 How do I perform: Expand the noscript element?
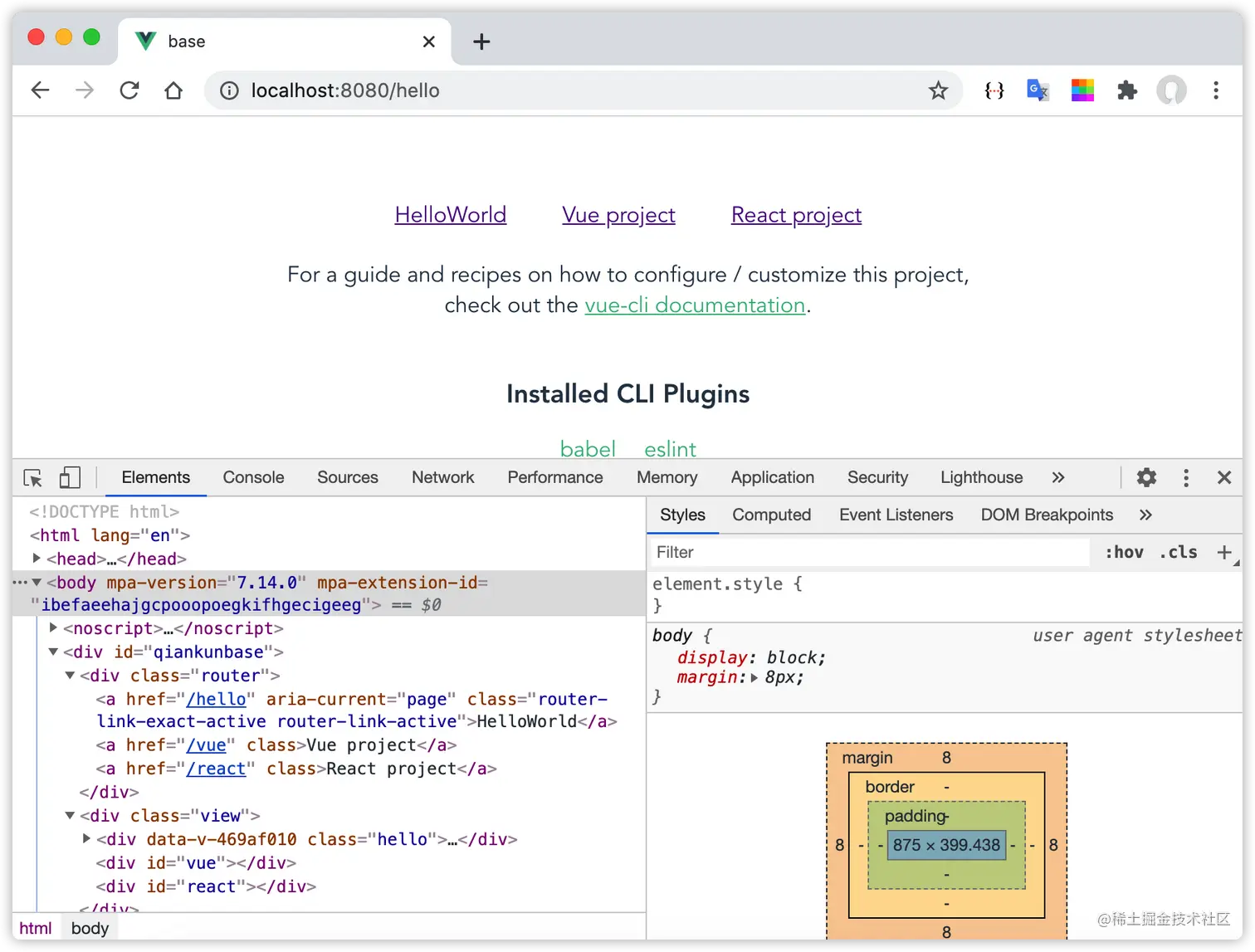click(53, 628)
